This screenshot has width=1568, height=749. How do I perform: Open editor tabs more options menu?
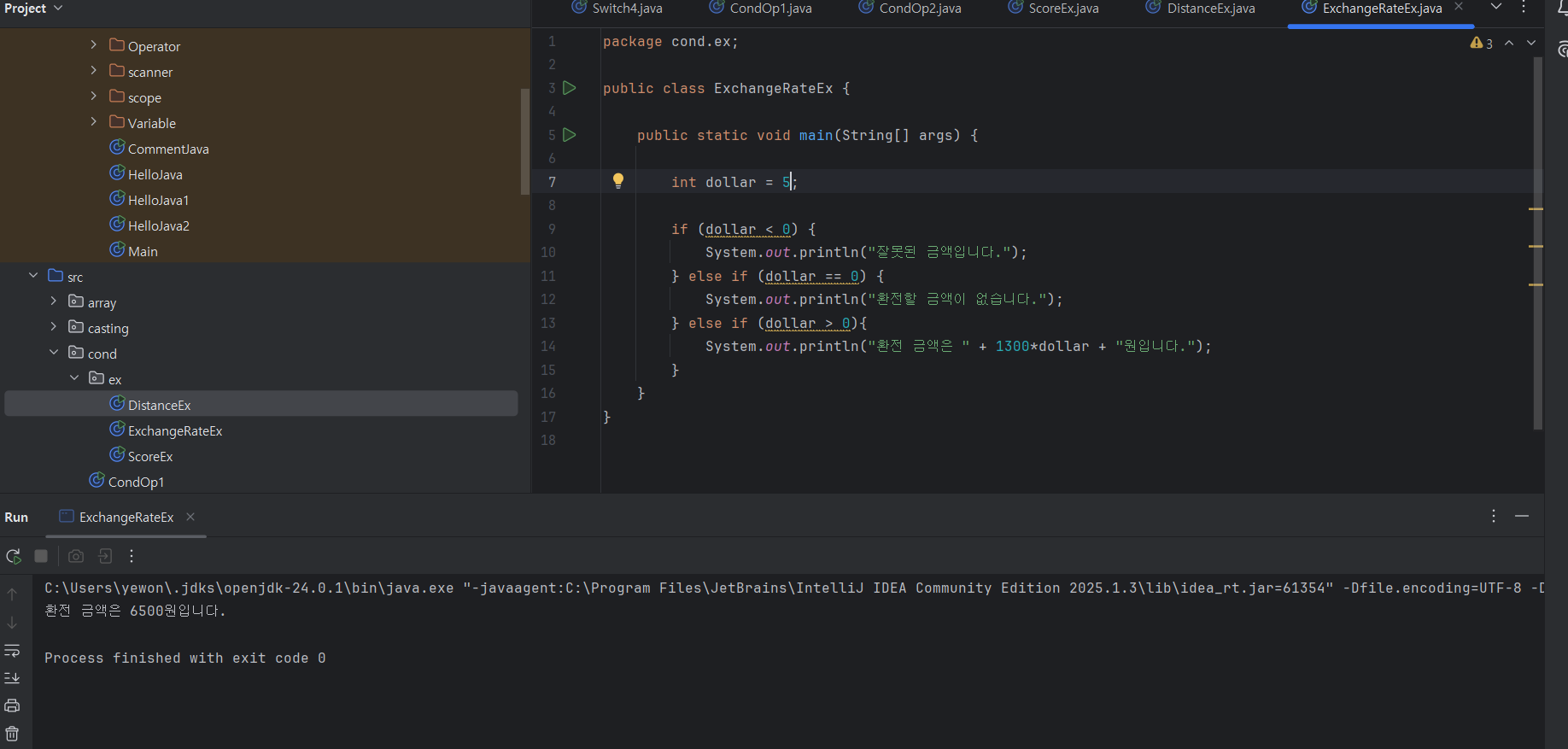1524,8
